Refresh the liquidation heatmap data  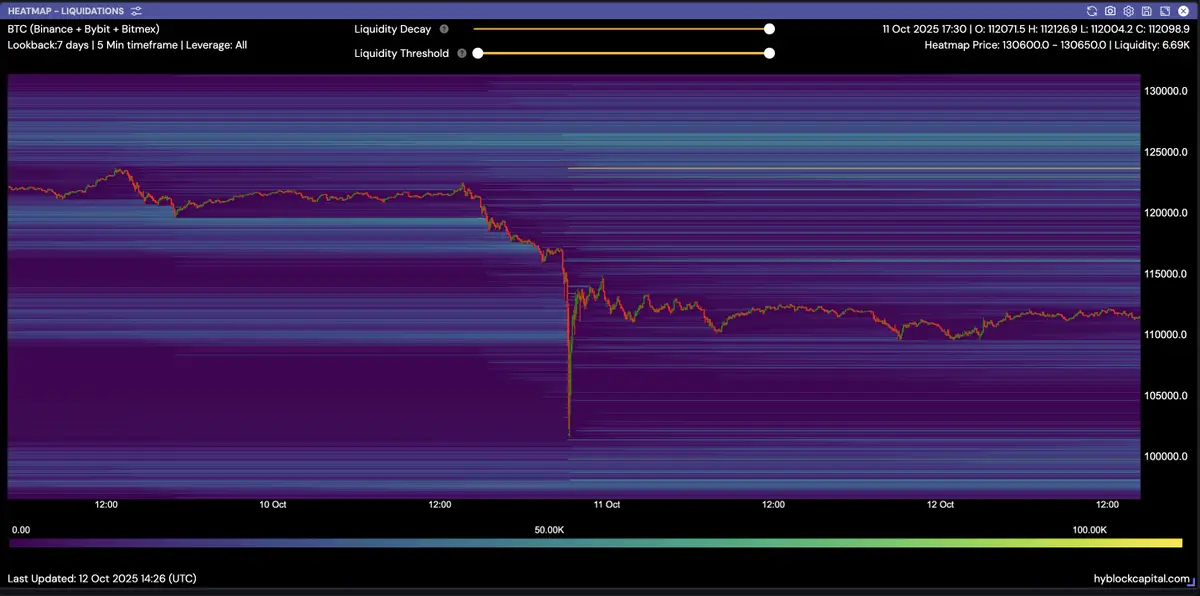click(x=1092, y=10)
